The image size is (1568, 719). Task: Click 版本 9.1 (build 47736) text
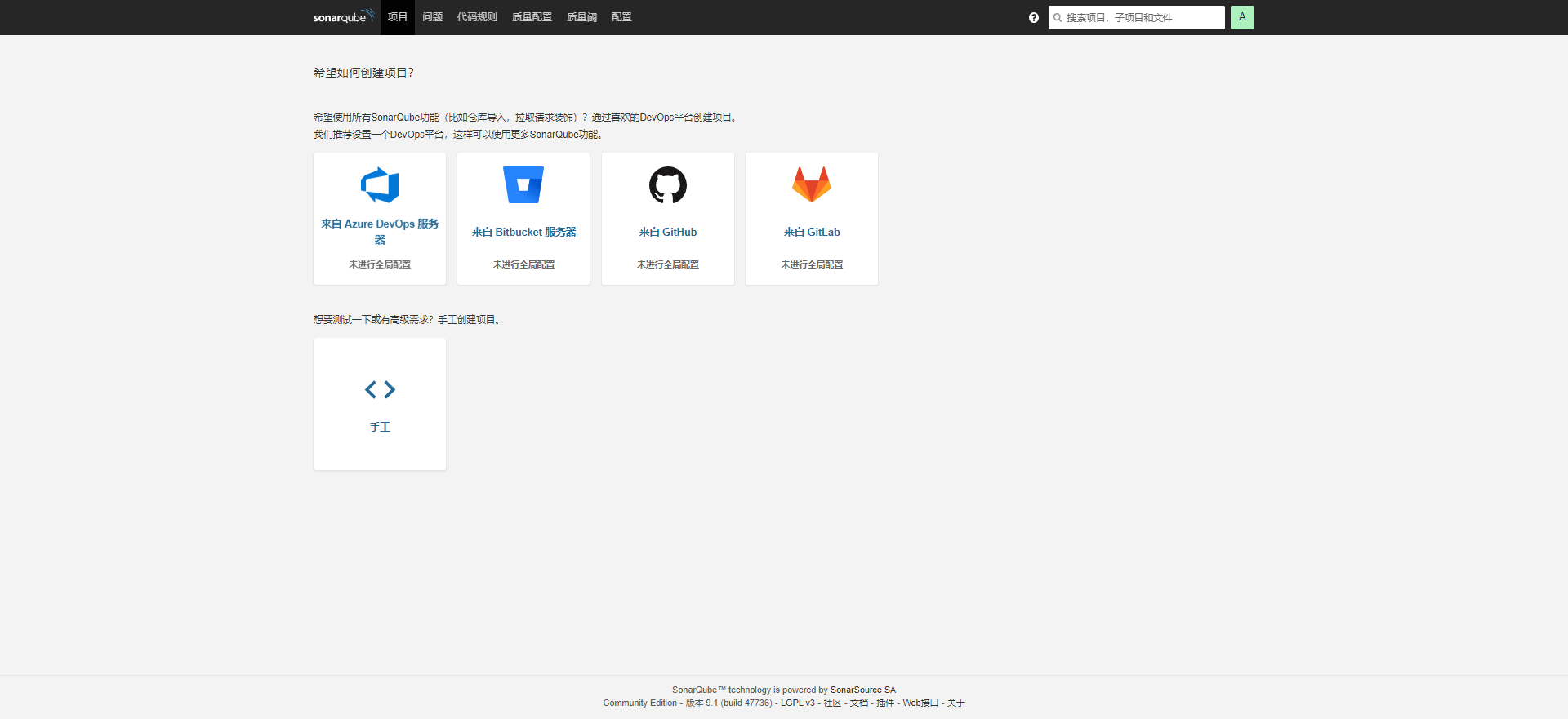click(x=728, y=703)
